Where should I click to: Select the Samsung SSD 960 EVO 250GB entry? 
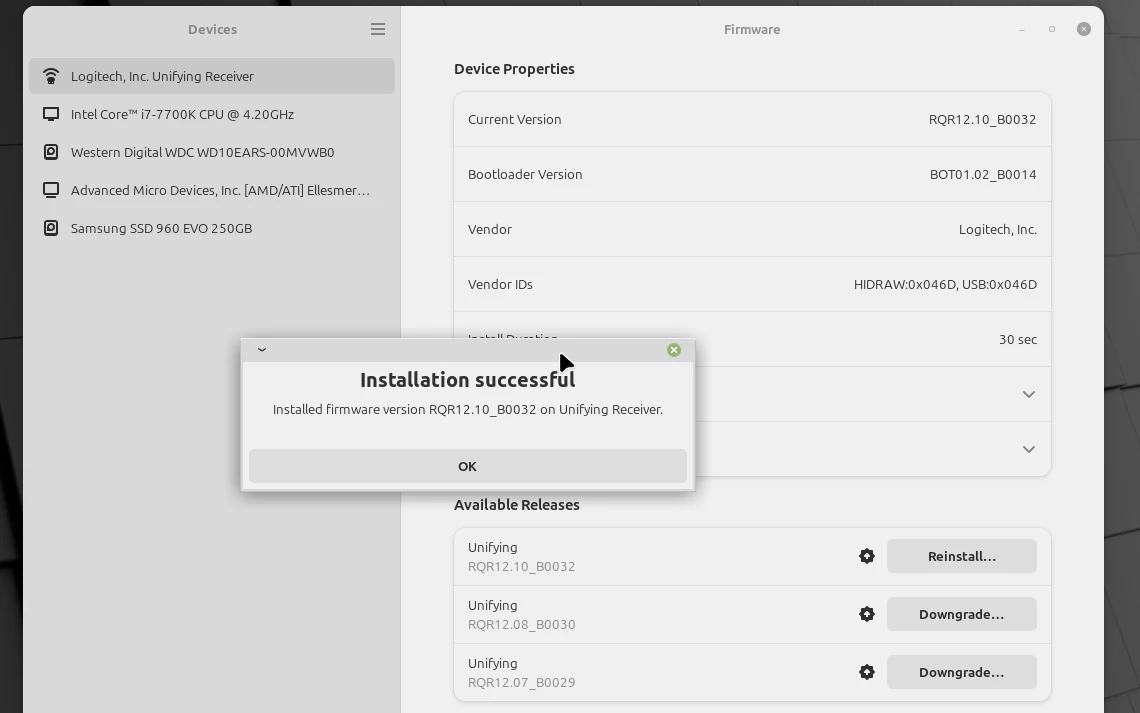coord(159,228)
